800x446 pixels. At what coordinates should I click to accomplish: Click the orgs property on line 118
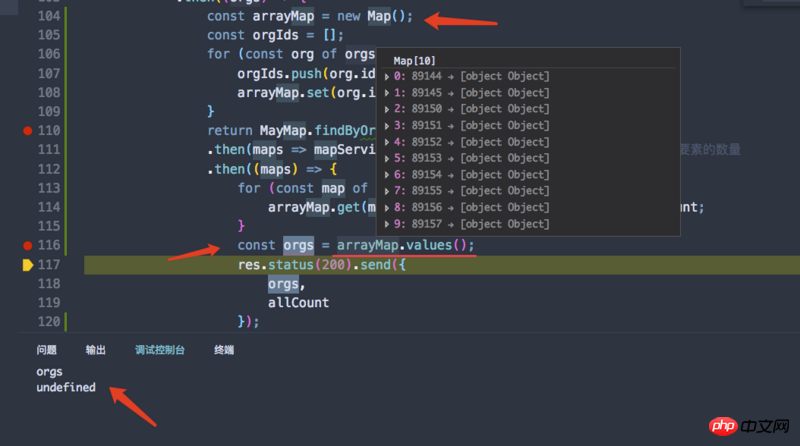point(283,284)
